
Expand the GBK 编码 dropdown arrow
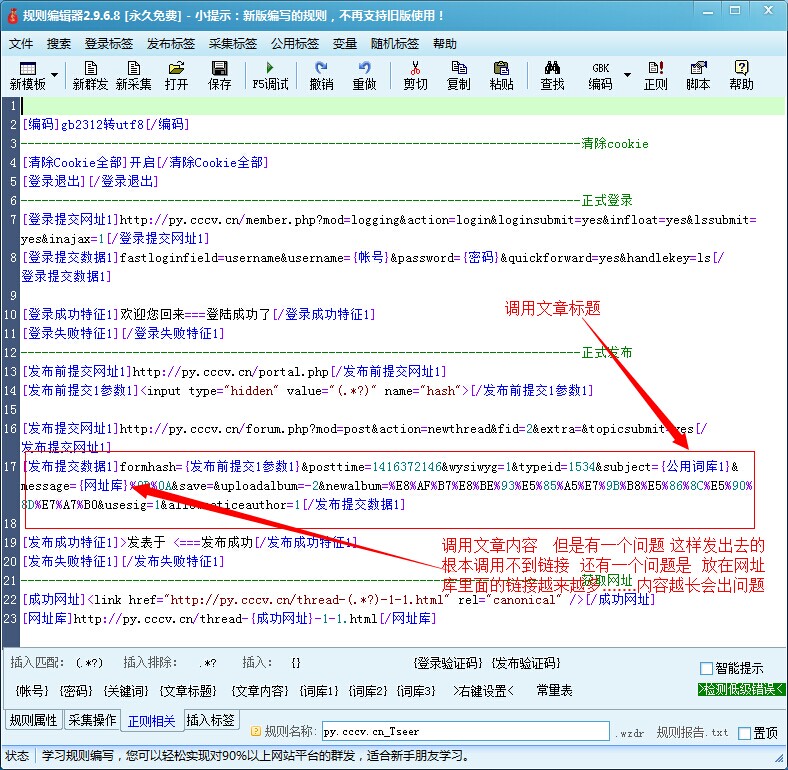click(627, 75)
